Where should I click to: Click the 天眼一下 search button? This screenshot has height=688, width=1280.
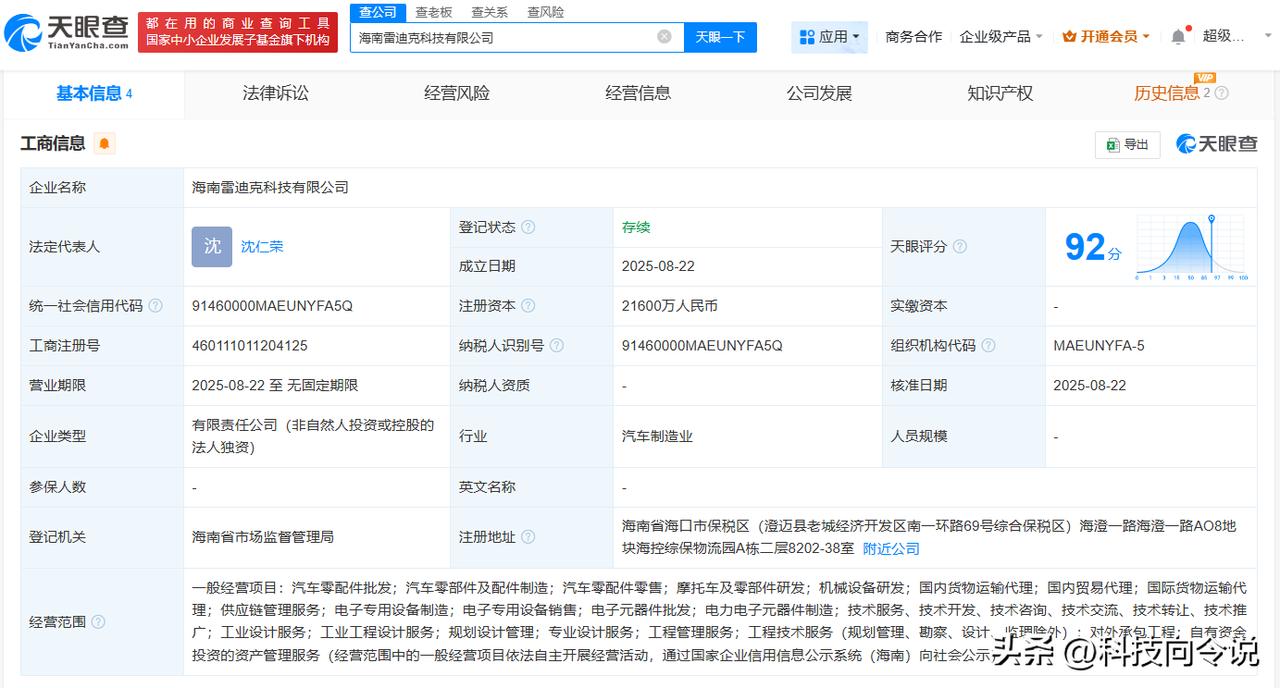[x=720, y=37]
